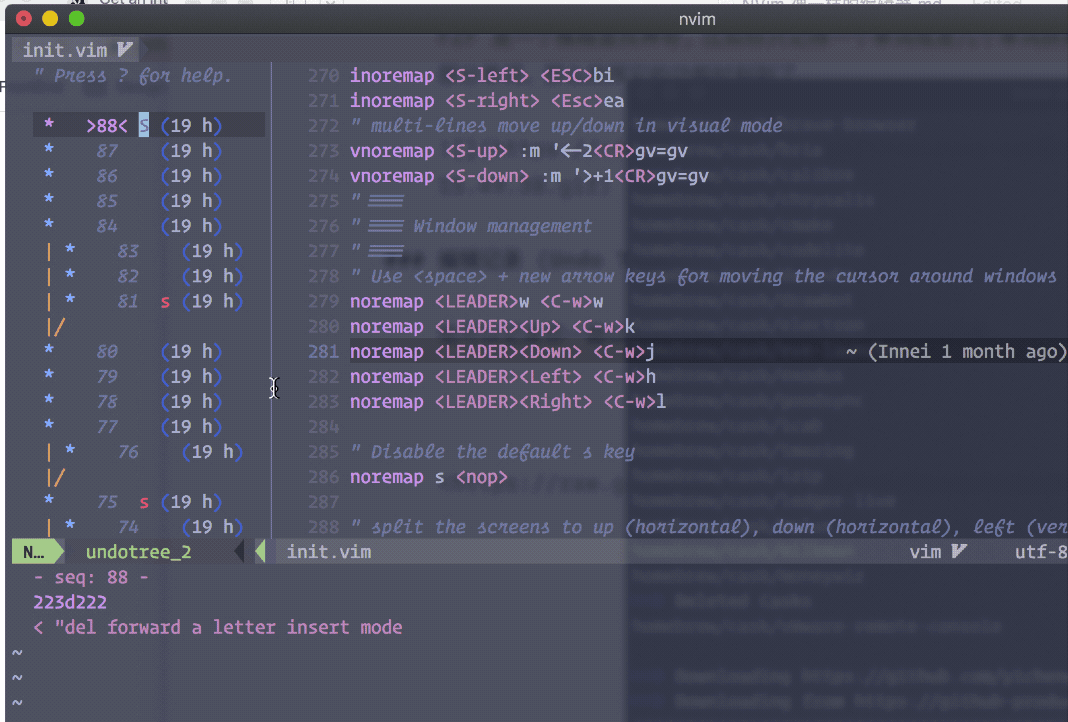The width and height of the screenshot is (1068, 722).
Task: Click the Vim logo icon in the init.vim tab
Action: (125, 50)
